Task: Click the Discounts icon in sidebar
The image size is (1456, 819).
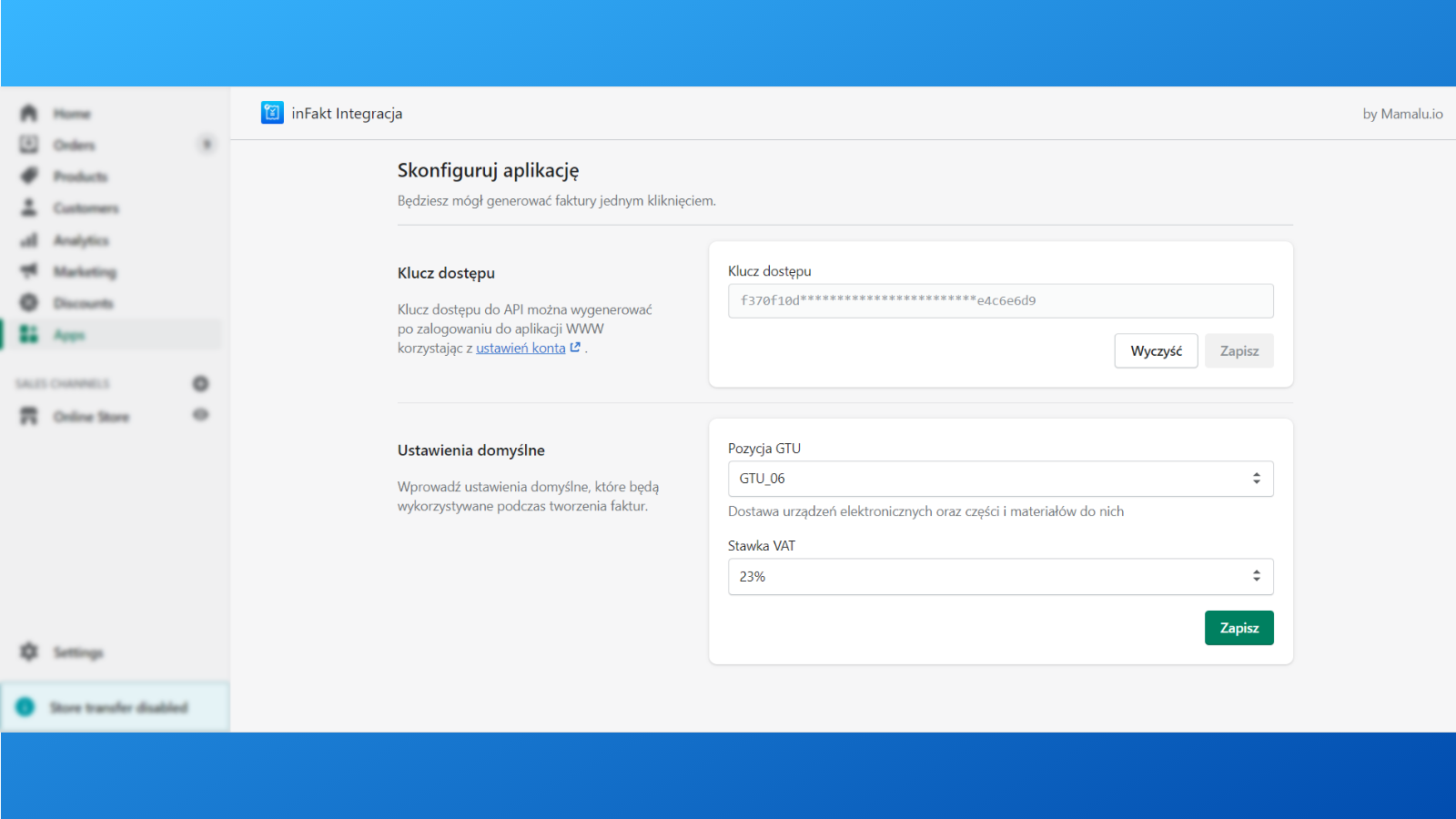Action: pyautogui.click(x=29, y=302)
